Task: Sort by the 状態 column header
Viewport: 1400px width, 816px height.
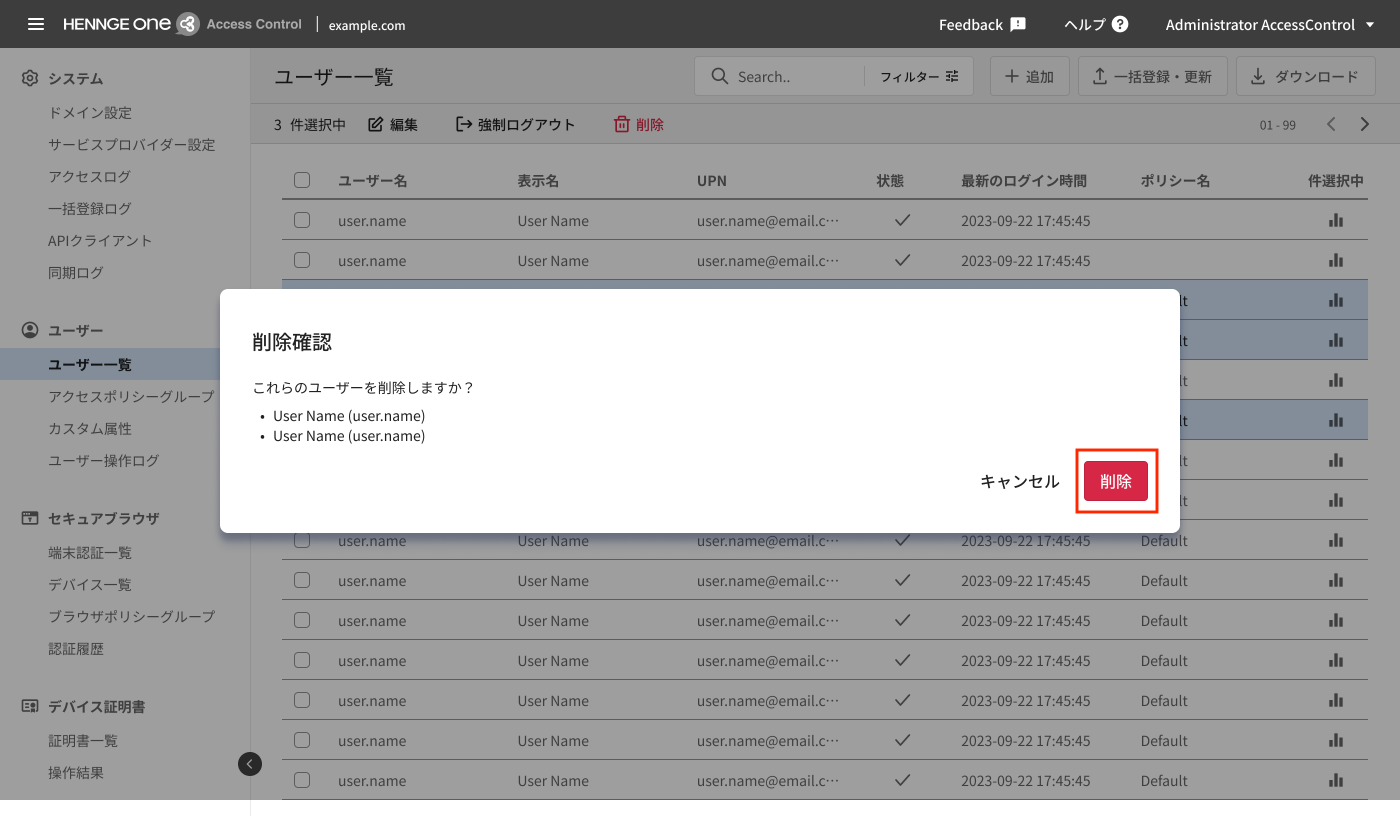Action: coord(890,181)
